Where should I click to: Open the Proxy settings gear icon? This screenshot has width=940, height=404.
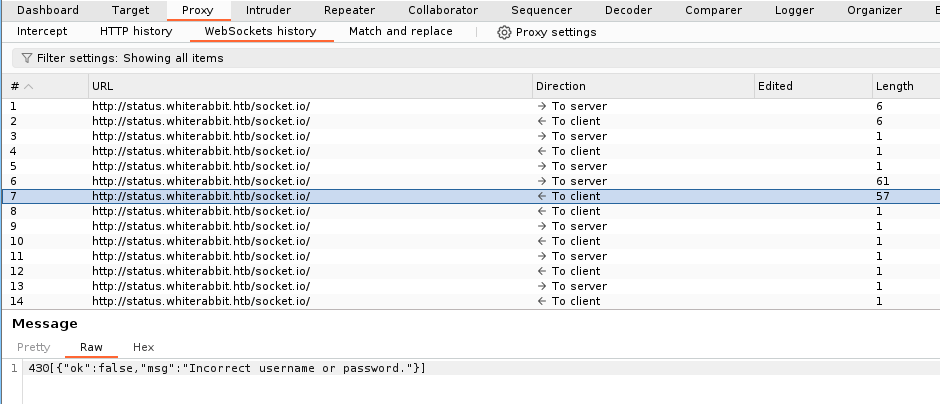504,32
